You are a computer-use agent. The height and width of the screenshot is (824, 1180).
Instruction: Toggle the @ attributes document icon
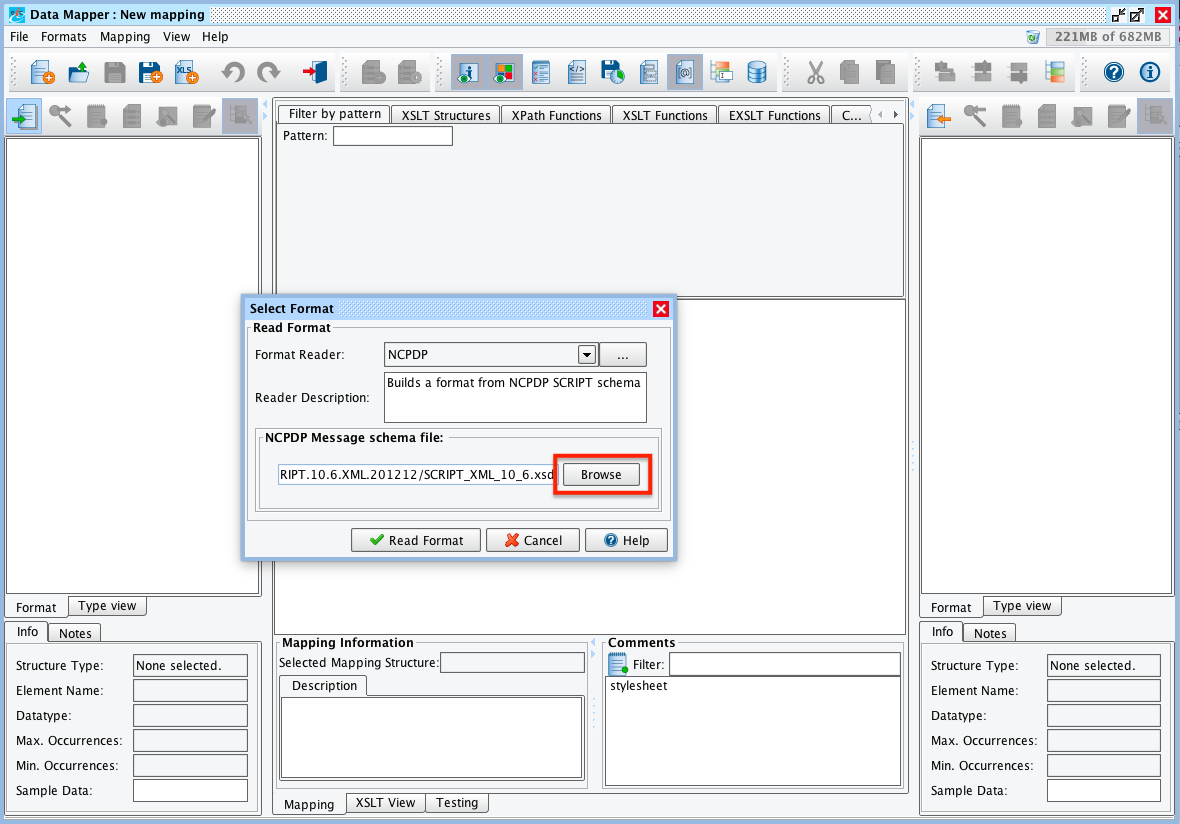(x=684, y=72)
